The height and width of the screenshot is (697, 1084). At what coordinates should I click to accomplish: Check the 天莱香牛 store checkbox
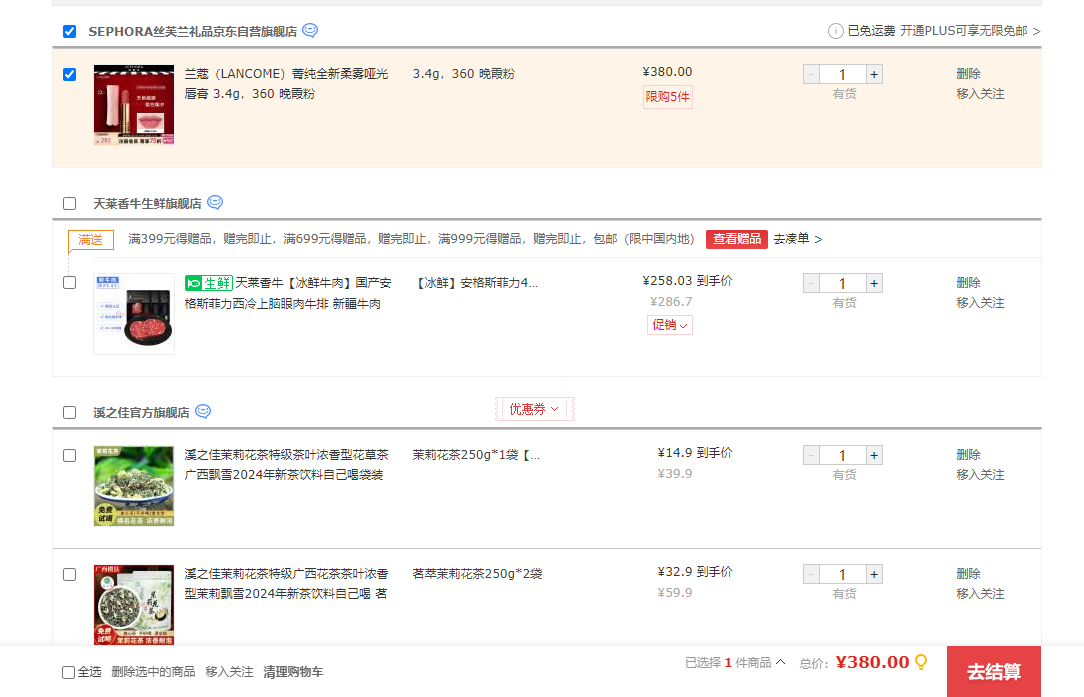(x=70, y=204)
